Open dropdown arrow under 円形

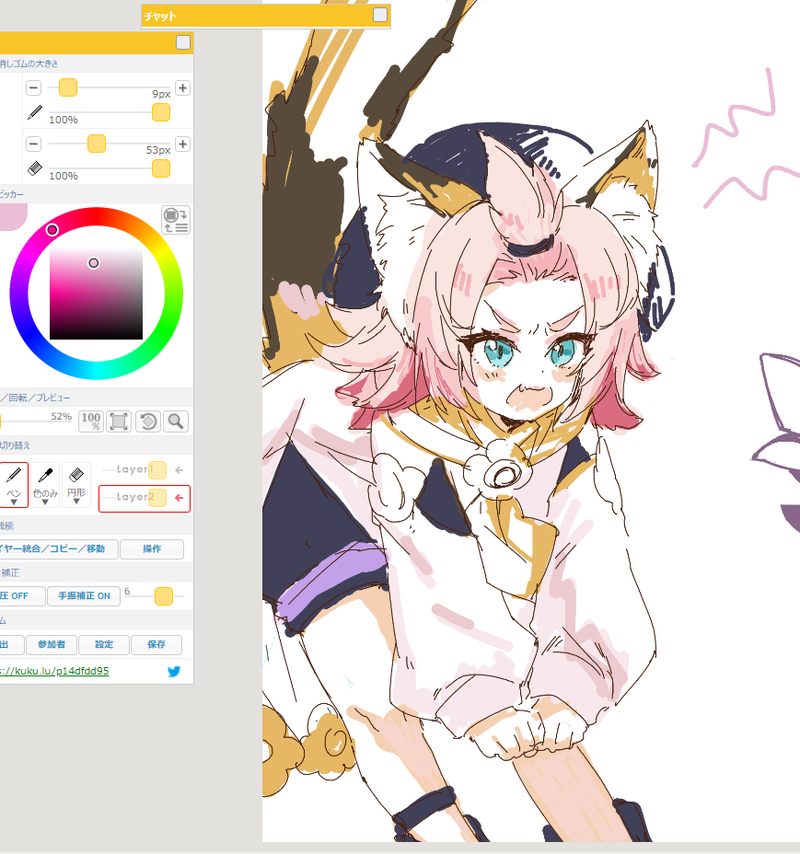76,502
